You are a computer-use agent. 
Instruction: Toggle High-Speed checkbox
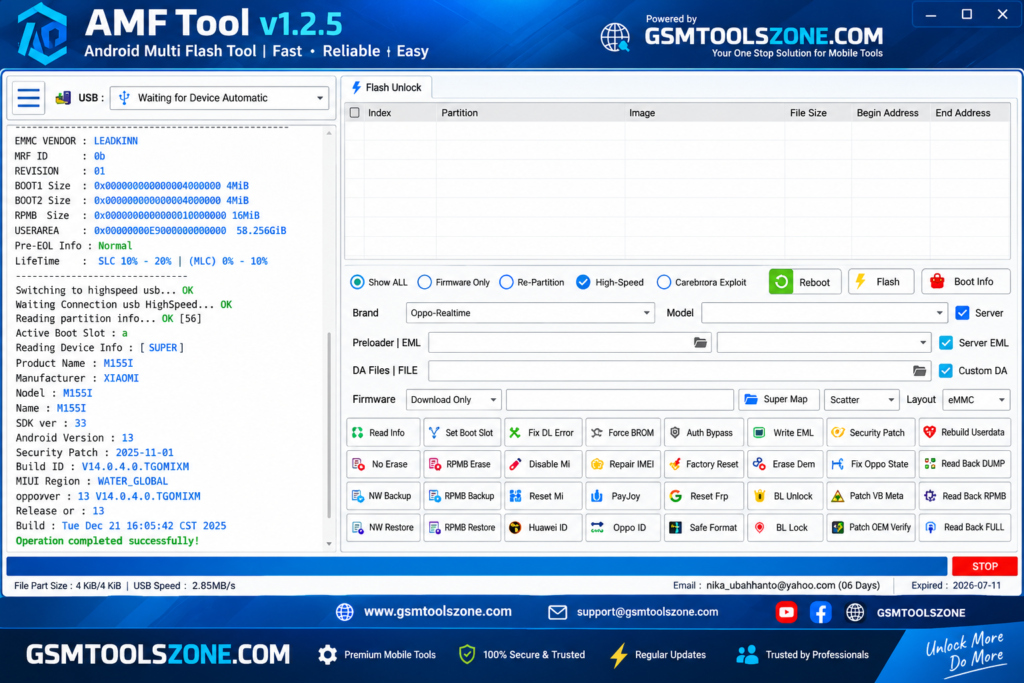pyautogui.click(x=583, y=282)
